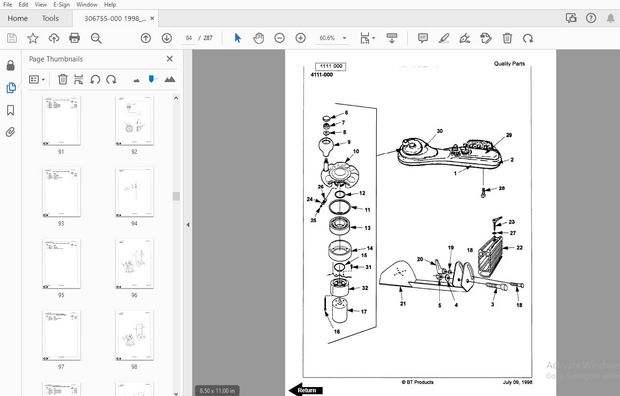Delete selected pages in thumbnails panel

(x=62, y=80)
